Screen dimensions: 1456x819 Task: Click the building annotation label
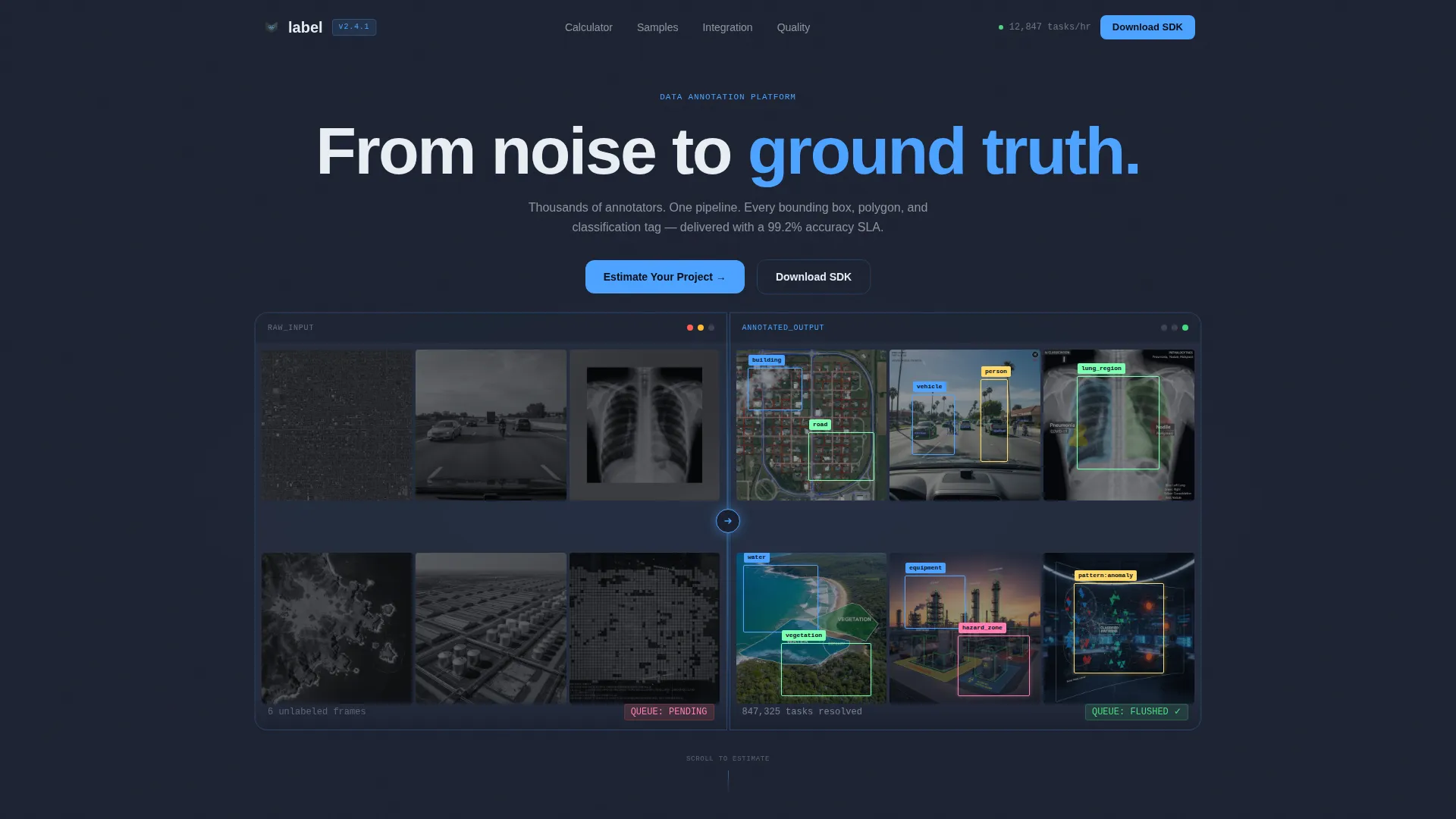click(767, 360)
